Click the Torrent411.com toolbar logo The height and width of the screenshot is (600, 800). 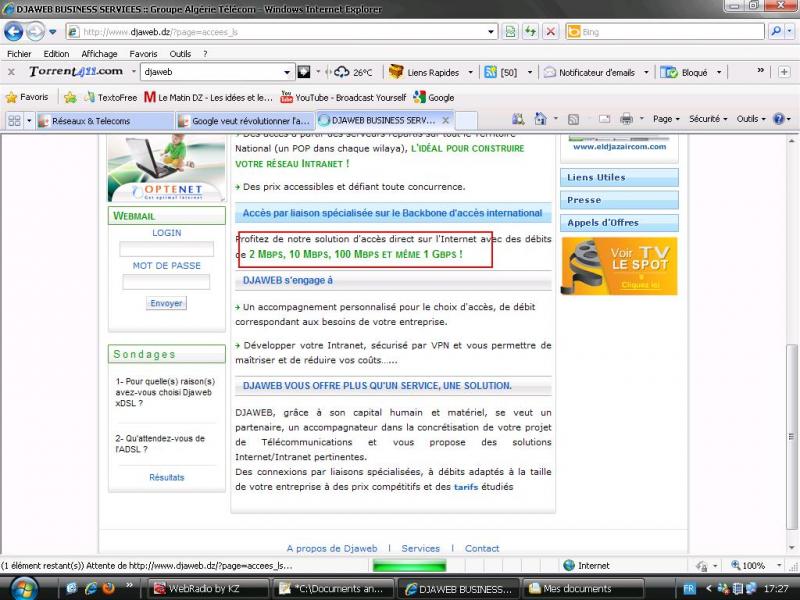click(76, 71)
